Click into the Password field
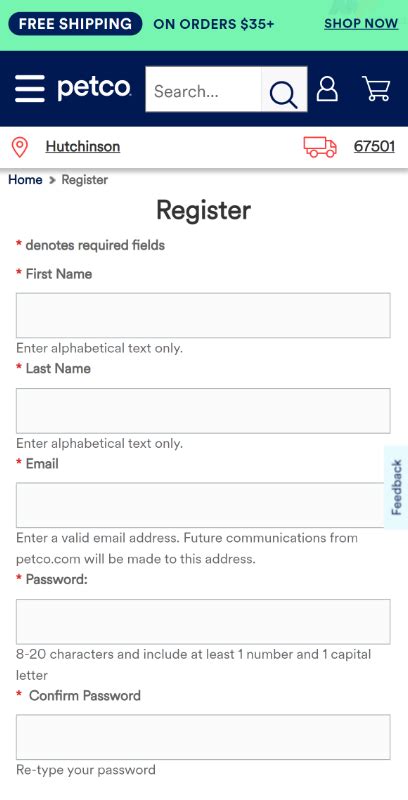The width and height of the screenshot is (408, 800). coord(203,621)
